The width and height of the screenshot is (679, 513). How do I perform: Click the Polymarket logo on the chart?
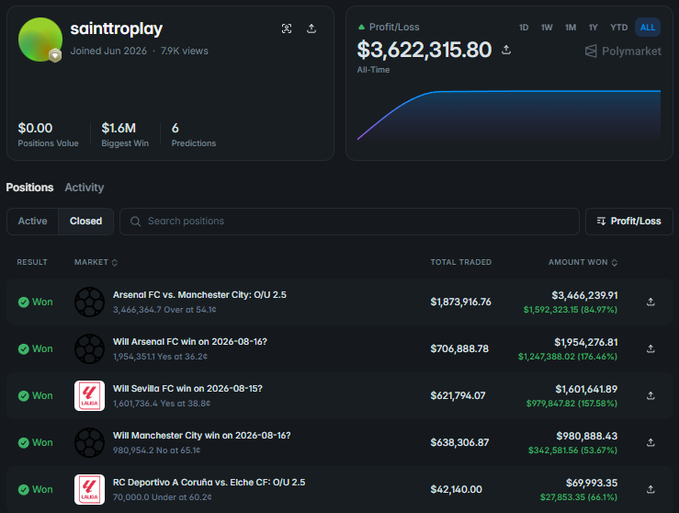(x=623, y=51)
